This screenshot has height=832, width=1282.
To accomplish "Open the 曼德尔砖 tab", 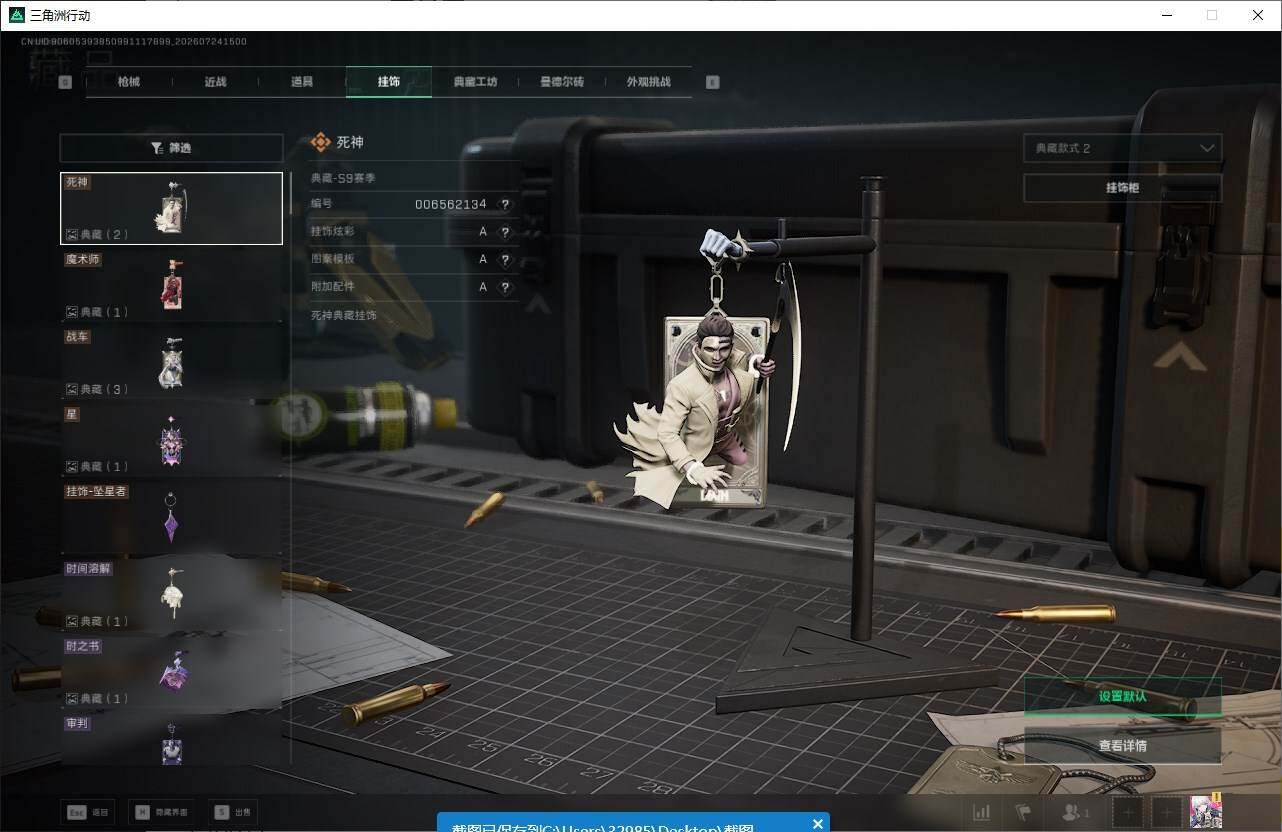I will pos(562,82).
